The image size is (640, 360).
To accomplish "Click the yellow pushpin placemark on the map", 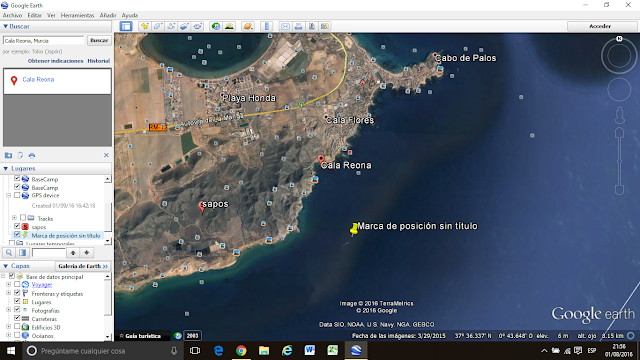I will tap(354, 229).
